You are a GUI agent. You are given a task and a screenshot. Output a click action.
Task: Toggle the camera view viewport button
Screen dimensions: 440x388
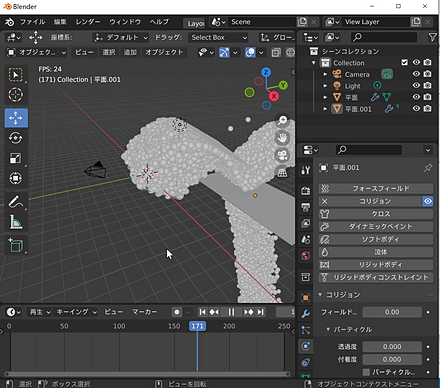click(282, 155)
